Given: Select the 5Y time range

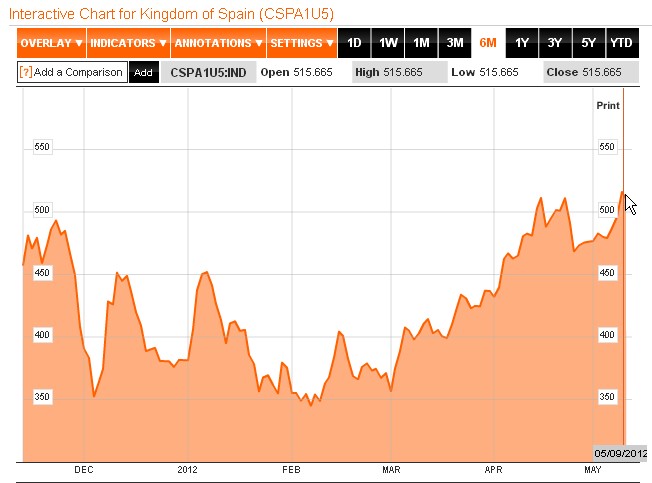Looking at the screenshot, I should [x=588, y=43].
